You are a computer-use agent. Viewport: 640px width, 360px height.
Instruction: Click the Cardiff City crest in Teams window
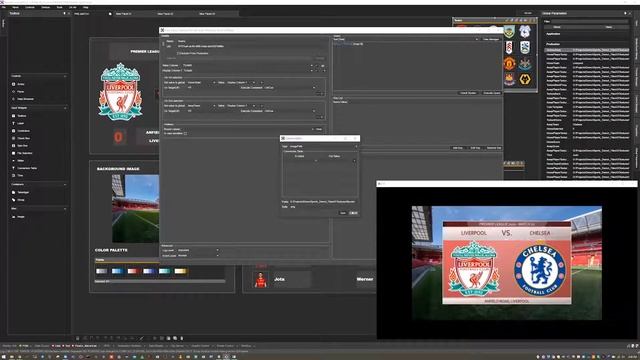(x=525, y=31)
